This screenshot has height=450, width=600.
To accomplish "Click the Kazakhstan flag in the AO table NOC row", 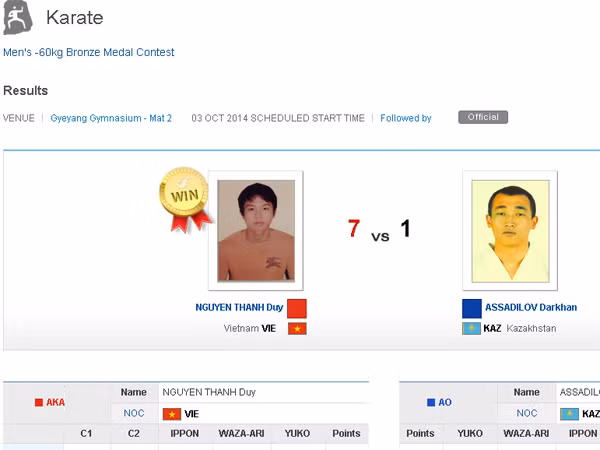I will tap(569, 414).
